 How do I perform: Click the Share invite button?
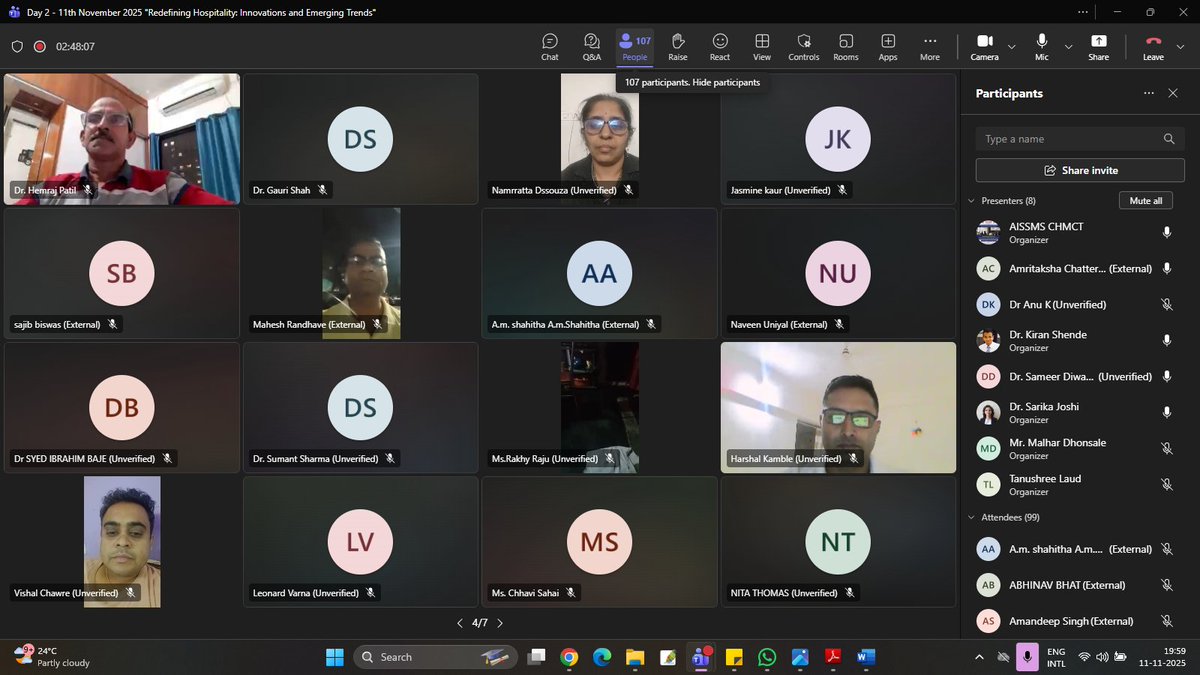tap(1080, 170)
